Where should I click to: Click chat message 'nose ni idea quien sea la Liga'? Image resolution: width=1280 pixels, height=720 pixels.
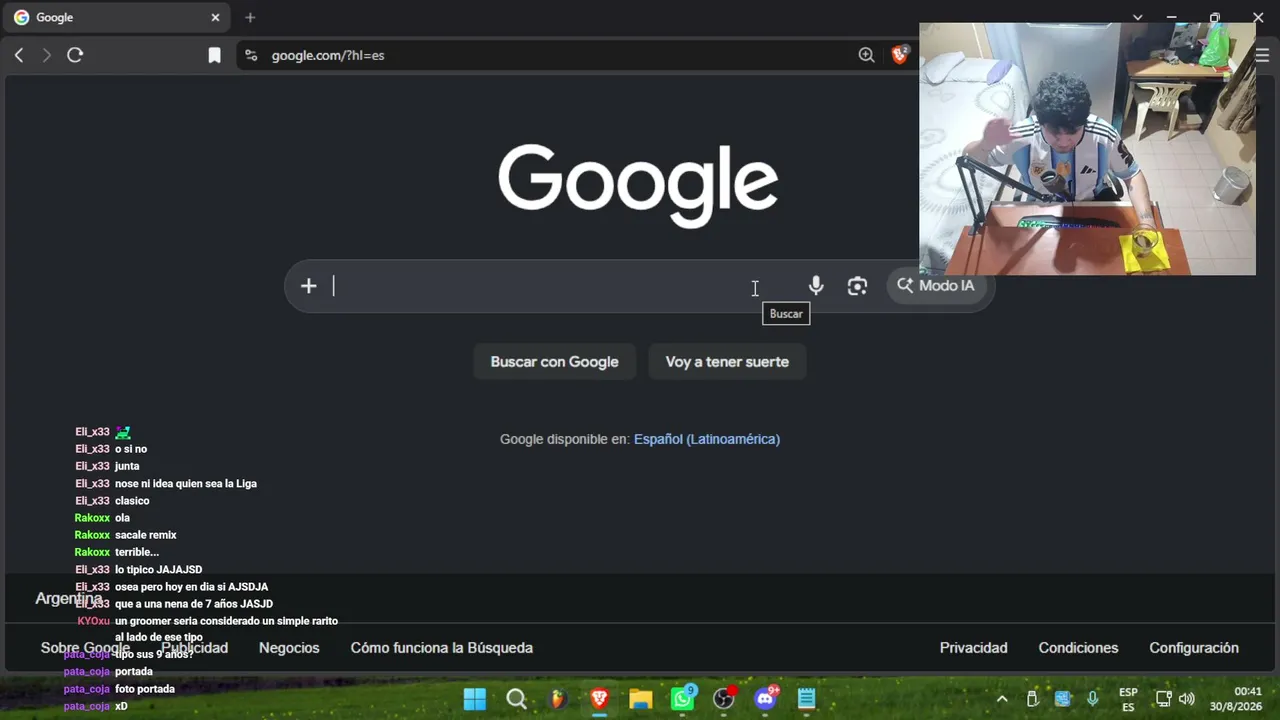[x=186, y=484]
